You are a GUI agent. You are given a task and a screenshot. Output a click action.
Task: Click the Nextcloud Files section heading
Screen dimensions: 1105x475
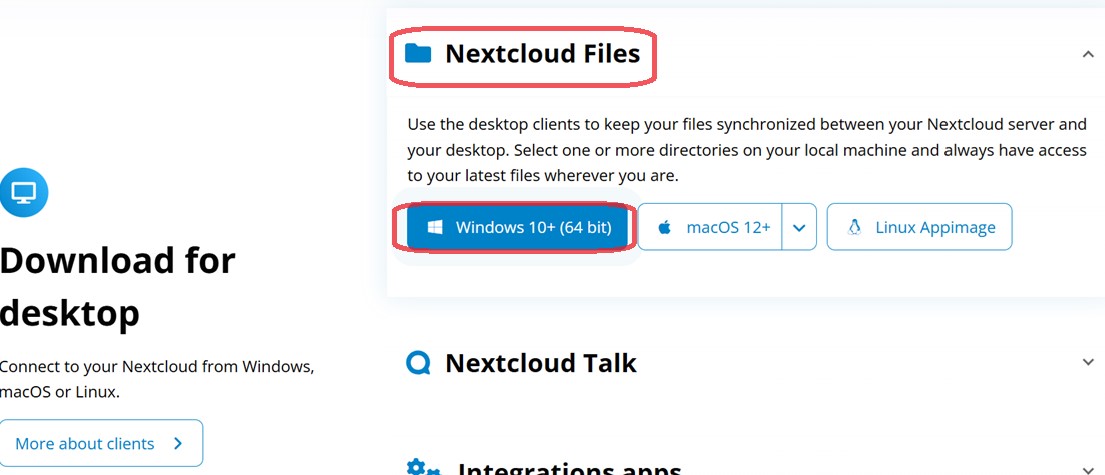coord(543,54)
